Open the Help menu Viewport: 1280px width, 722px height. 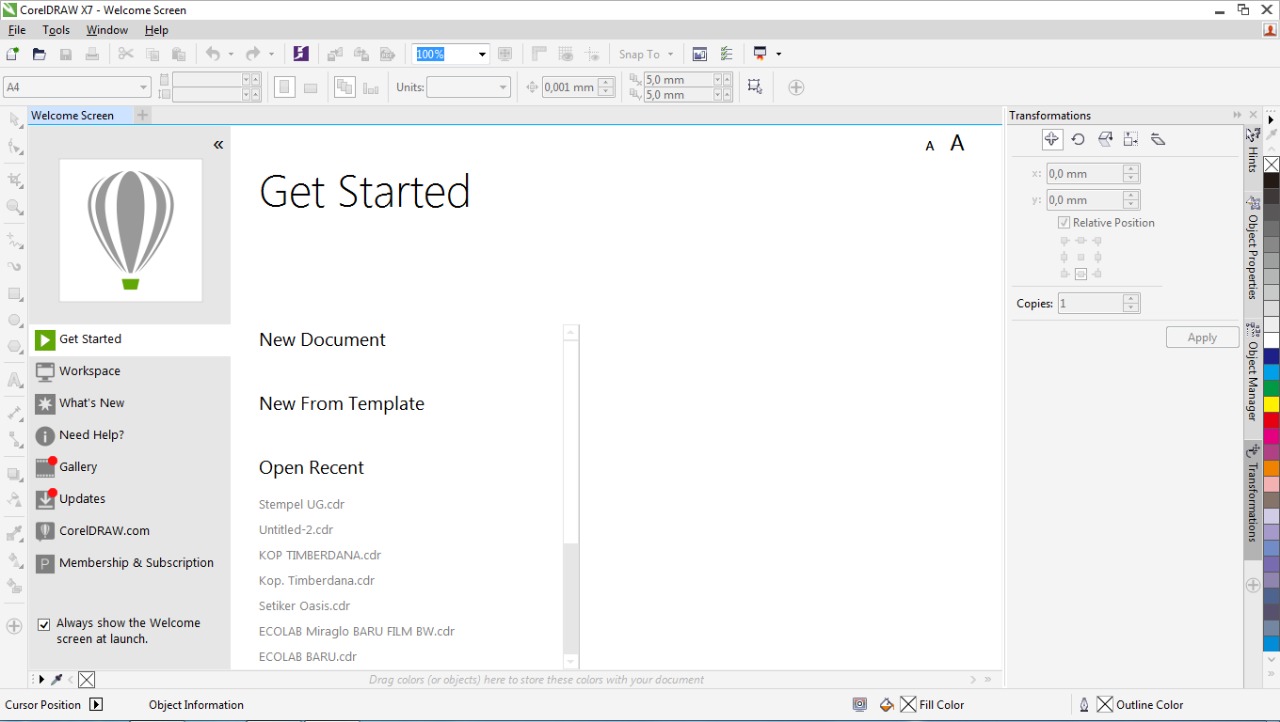pyautogui.click(x=157, y=31)
